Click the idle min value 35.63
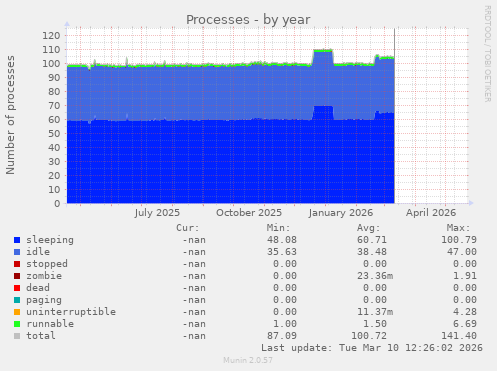Image resolution: width=497 pixels, height=371 pixels. pyautogui.click(x=282, y=252)
